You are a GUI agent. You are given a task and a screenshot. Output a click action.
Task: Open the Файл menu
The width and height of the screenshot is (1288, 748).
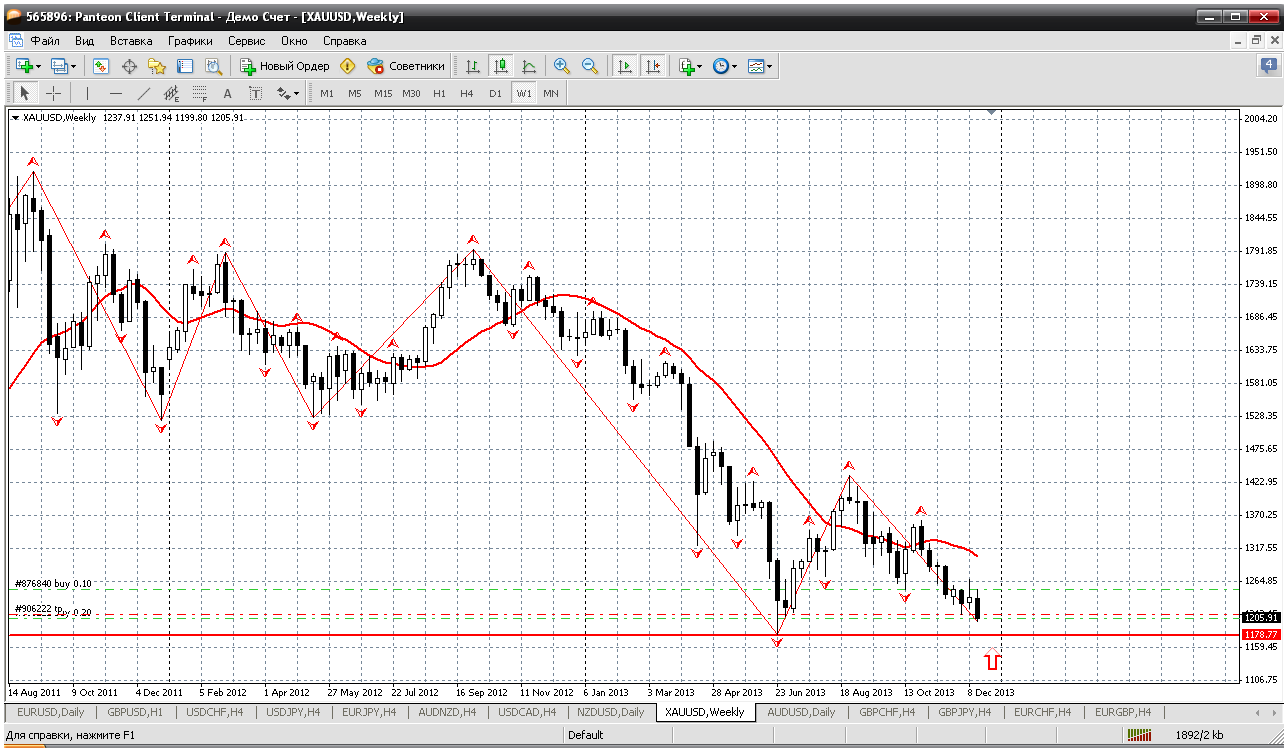point(45,41)
